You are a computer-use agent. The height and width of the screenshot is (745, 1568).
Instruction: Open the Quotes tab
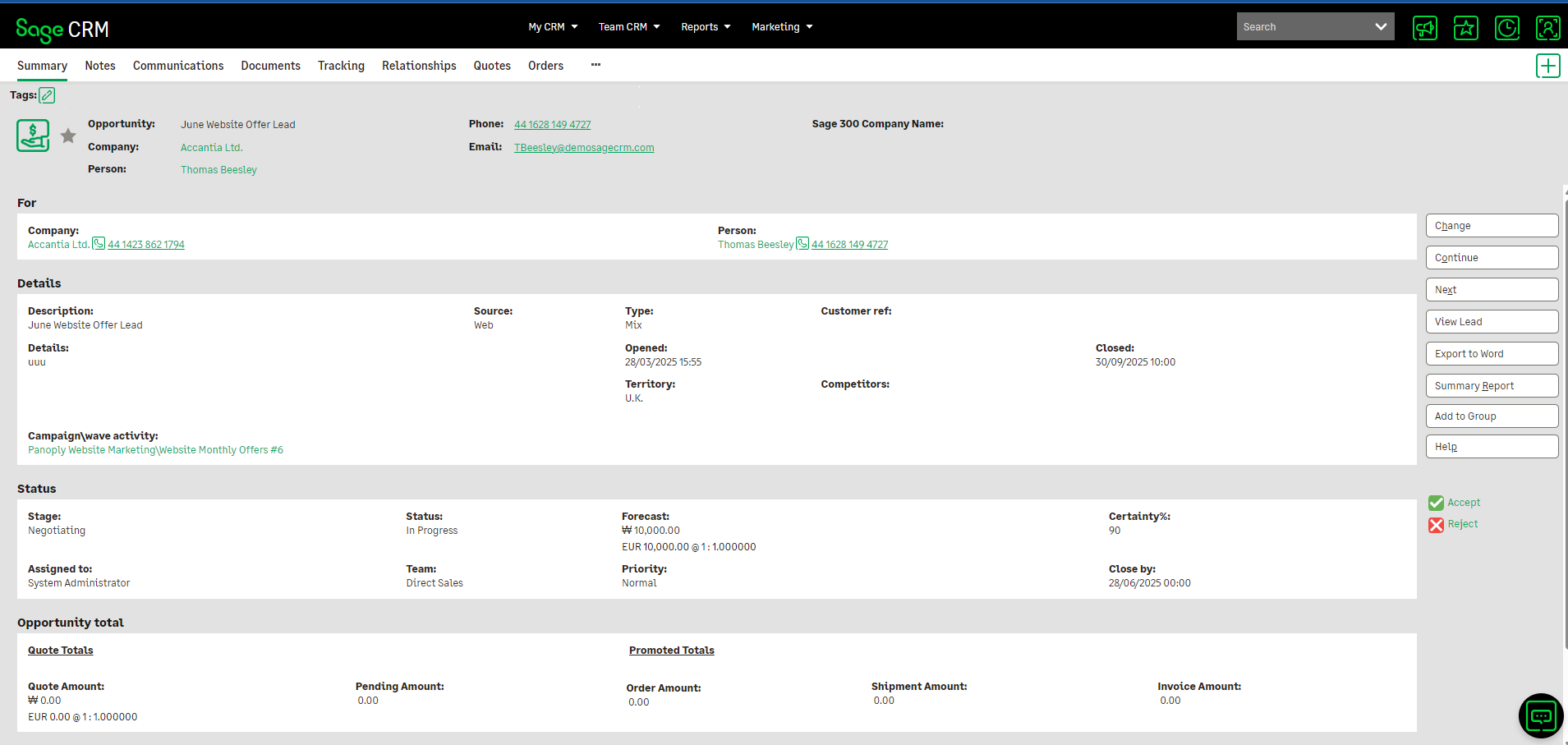coord(492,66)
